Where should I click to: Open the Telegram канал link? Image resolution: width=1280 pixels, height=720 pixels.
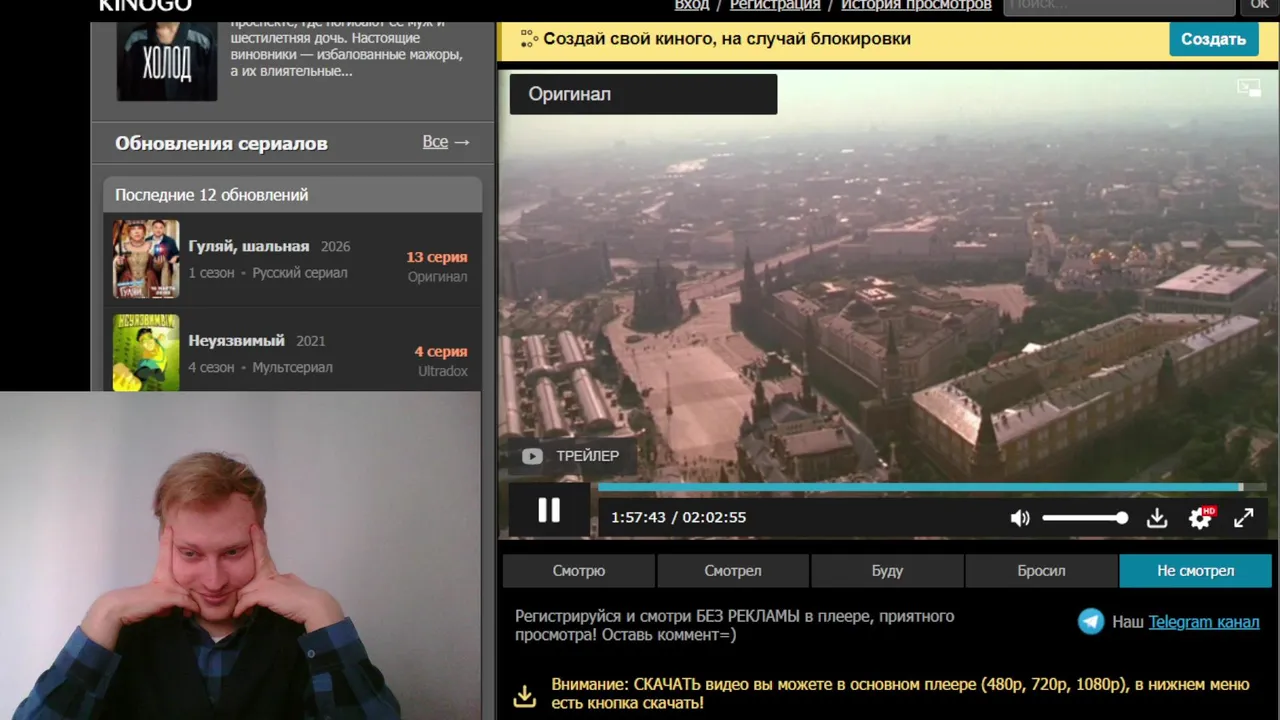[x=1204, y=622]
